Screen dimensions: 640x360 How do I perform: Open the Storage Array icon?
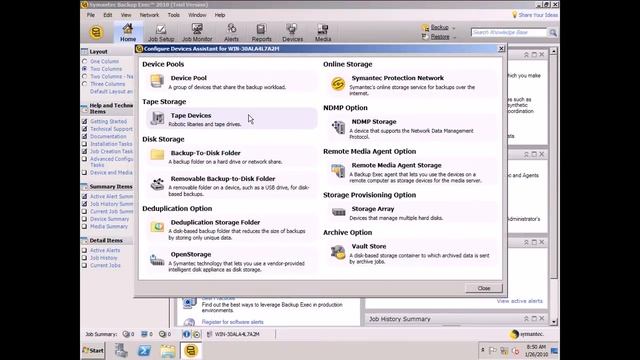pos(338,212)
